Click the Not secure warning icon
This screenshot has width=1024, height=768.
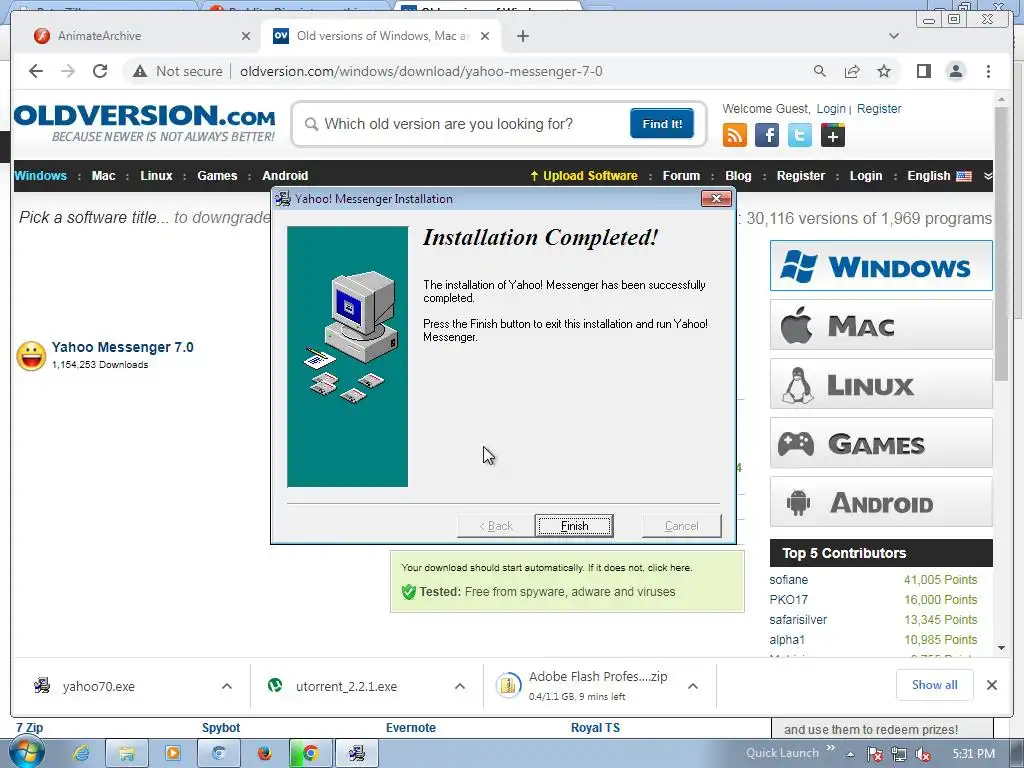140,71
